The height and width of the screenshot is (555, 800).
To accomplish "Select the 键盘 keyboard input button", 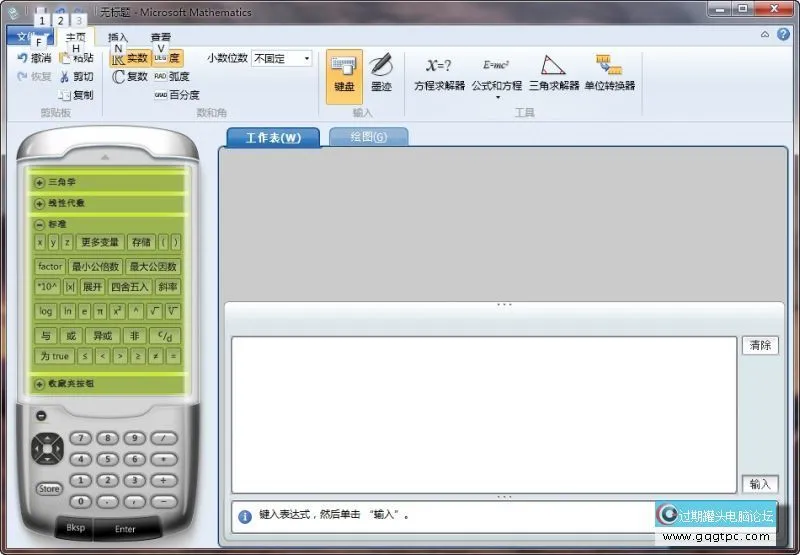I will point(343,73).
